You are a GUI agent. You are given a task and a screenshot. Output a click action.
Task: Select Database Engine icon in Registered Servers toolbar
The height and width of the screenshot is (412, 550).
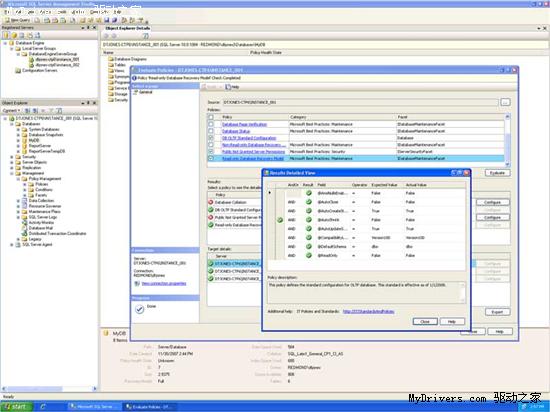pos(6,35)
